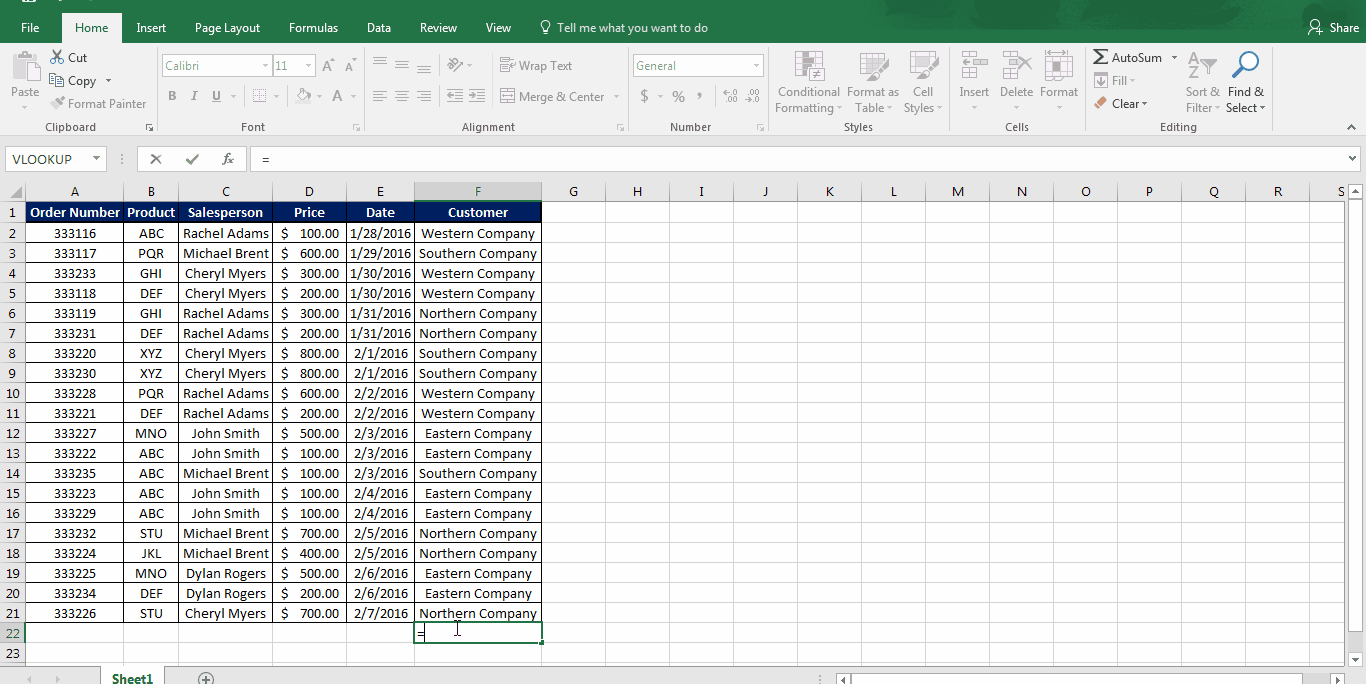Open the font size dropdown

[x=309, y=66]
